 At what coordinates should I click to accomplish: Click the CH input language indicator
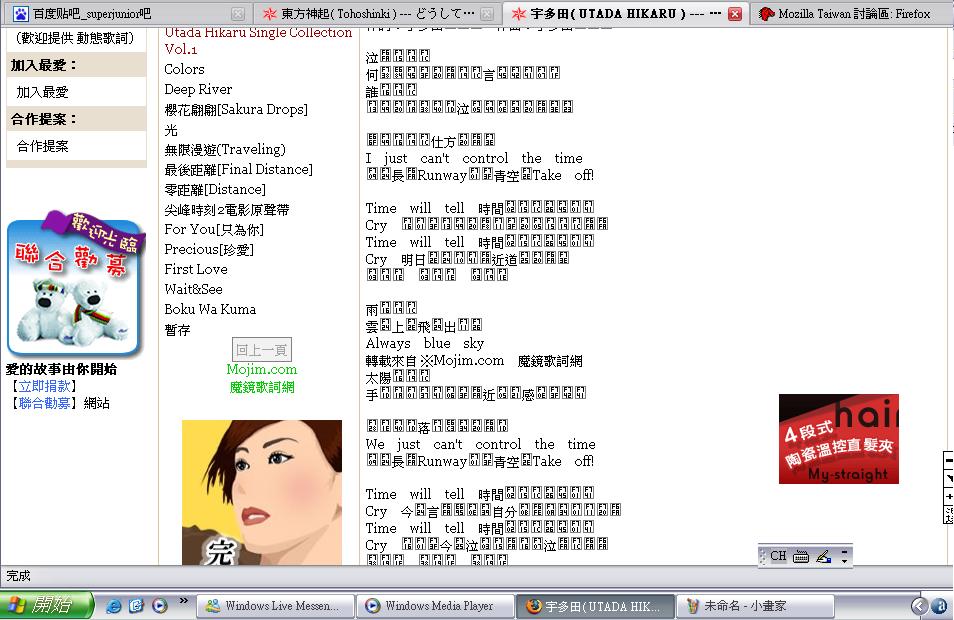pyautogui.click(x=778, y=556)
